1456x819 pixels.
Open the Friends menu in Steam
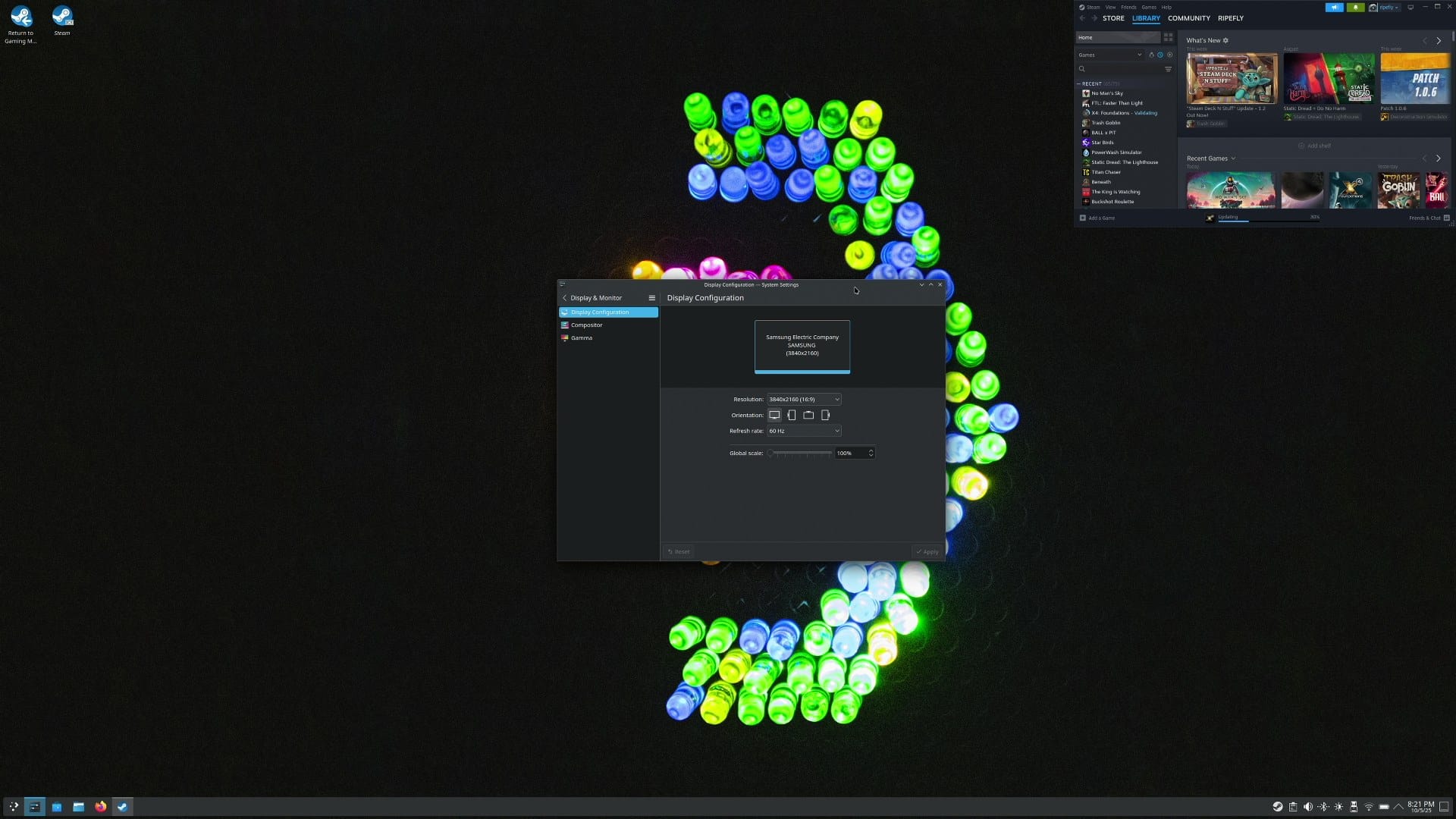pyautogui.click(x=1128, y=7)
